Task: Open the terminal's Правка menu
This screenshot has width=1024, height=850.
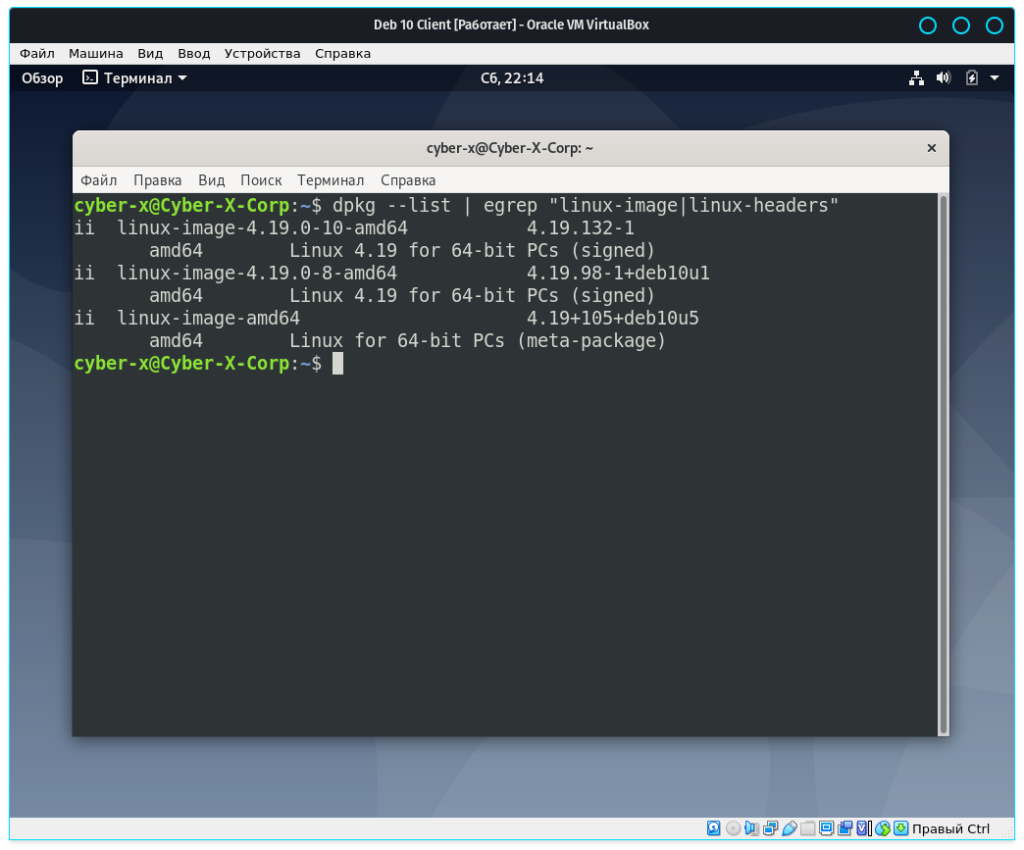Action: click(157, 180)
